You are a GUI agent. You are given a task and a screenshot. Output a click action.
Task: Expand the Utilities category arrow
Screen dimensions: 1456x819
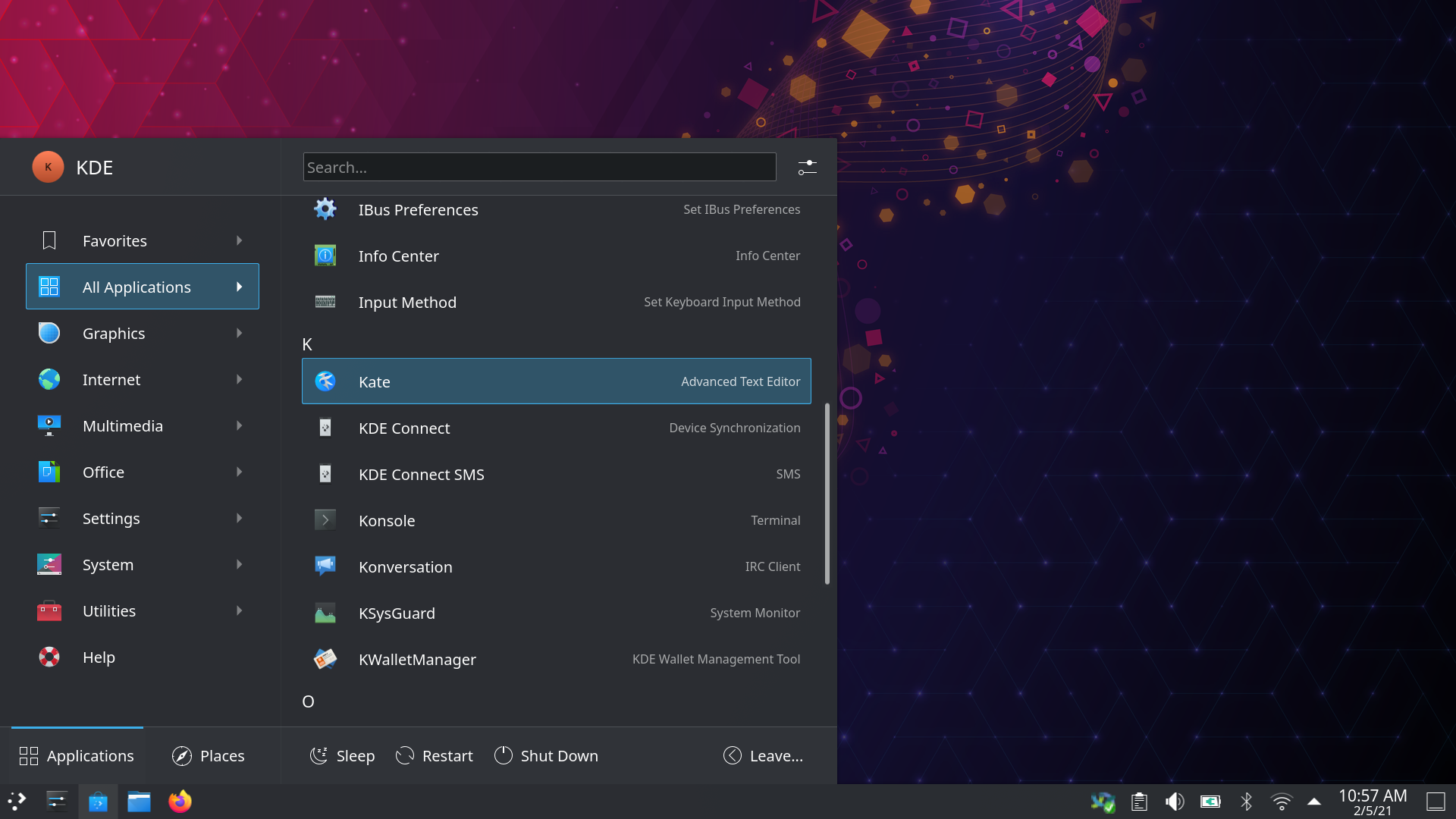240,610
